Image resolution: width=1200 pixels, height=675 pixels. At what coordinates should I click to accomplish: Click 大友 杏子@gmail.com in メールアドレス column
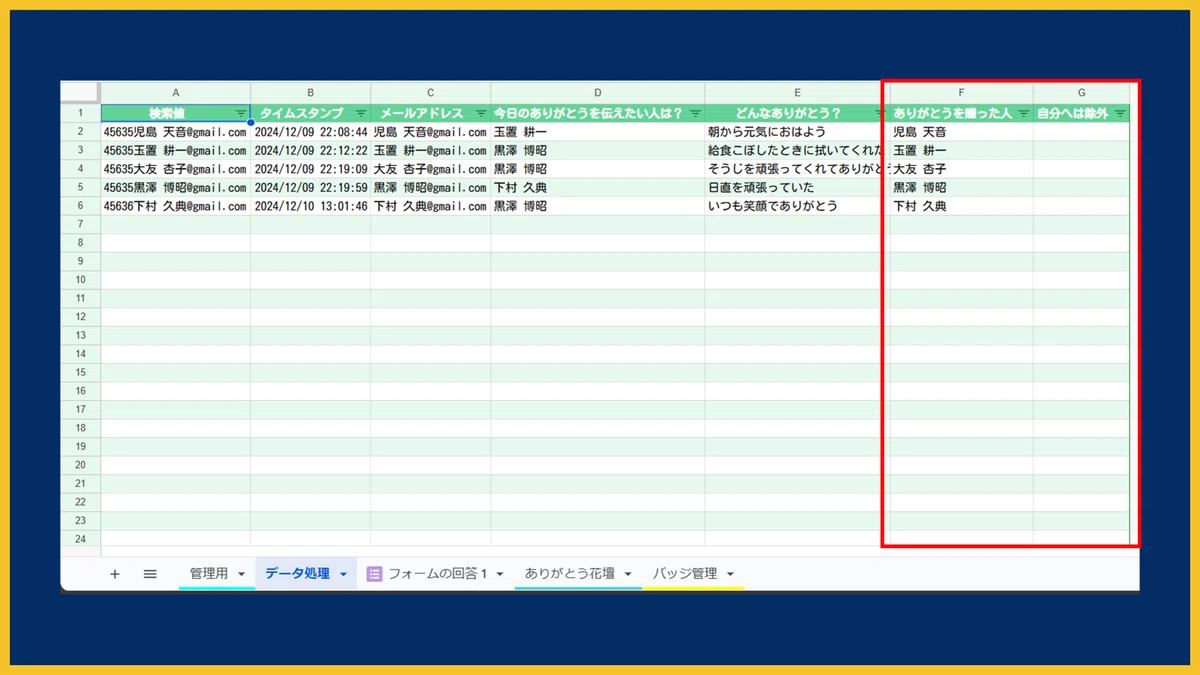pos(430,169)
